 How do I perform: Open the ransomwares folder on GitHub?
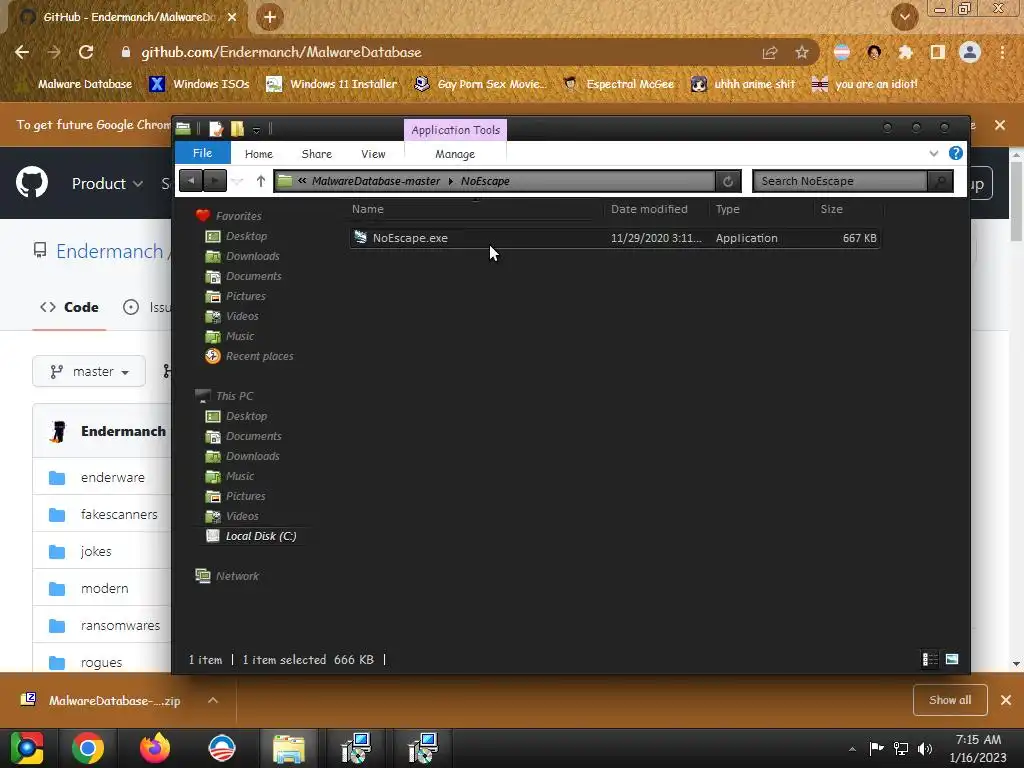[x=120, y=626]
